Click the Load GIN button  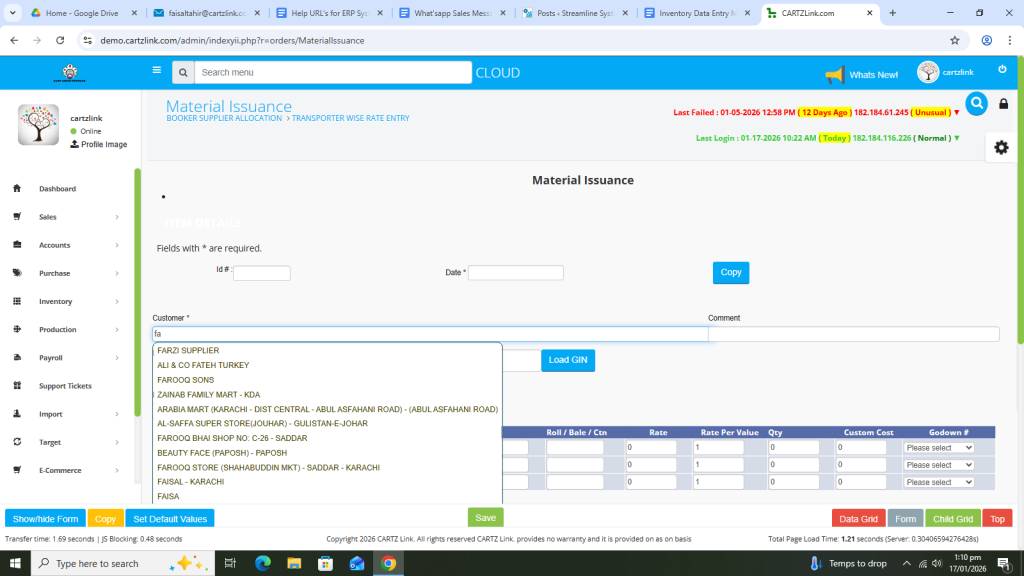pyautogui.click(x=568, y=360)
